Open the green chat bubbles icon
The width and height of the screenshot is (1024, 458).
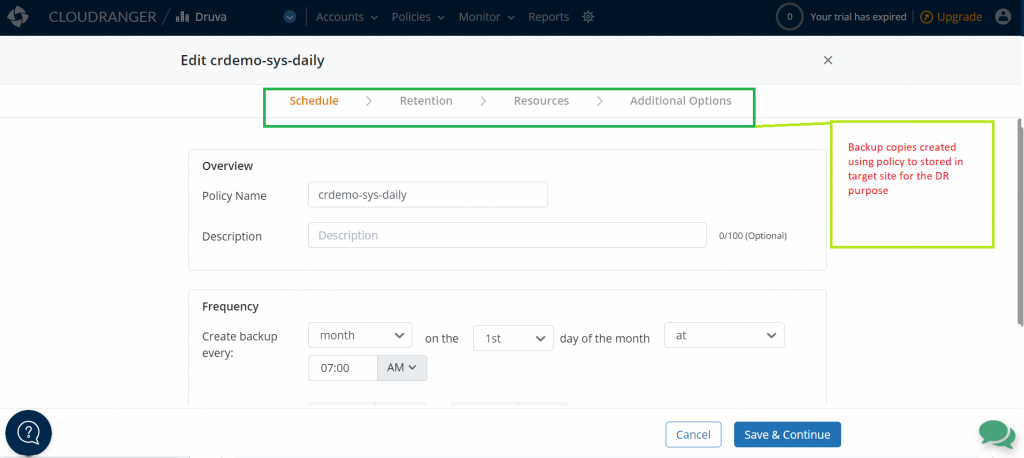997,434
